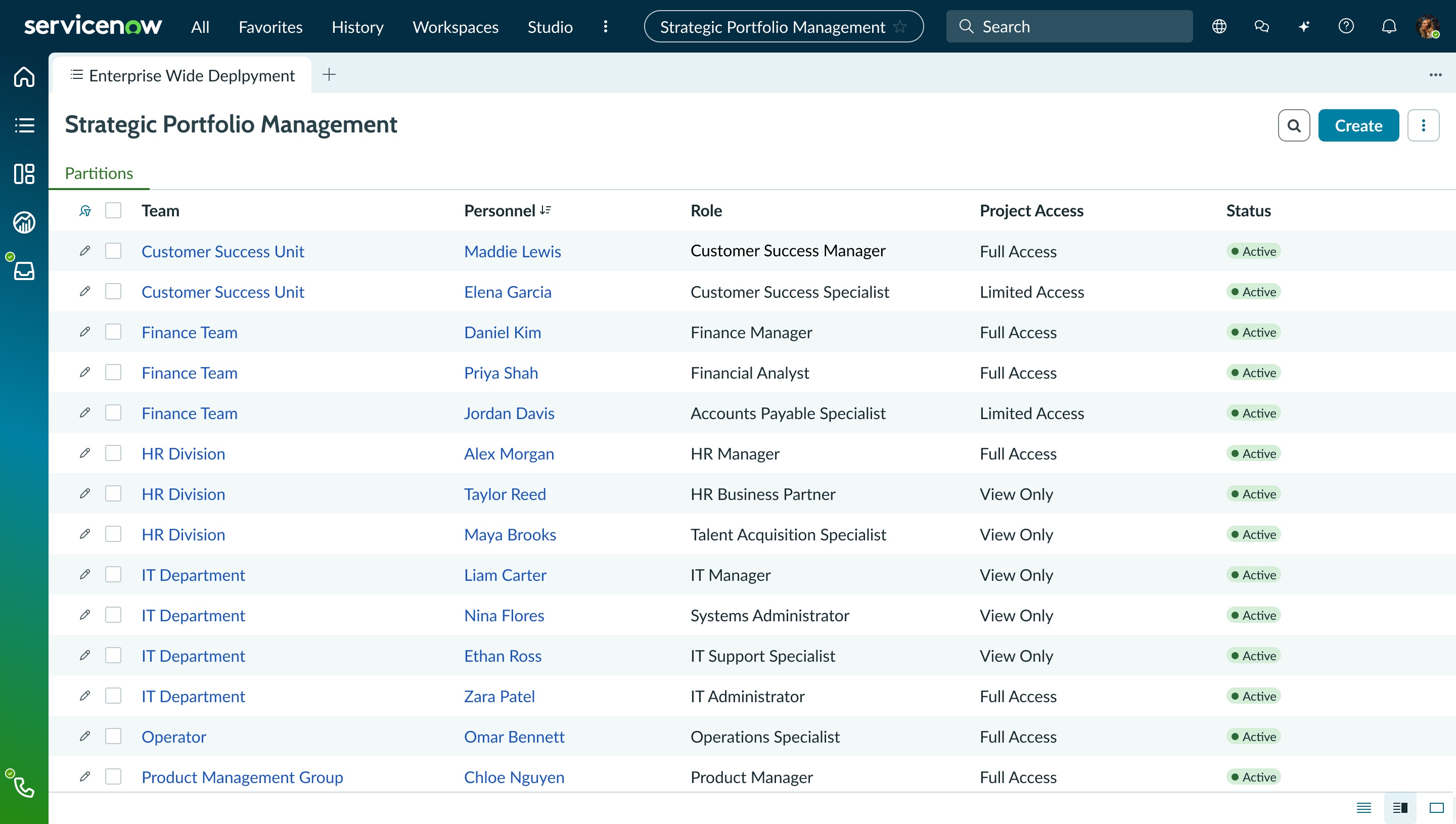The image size is (1456, 824).
Task: Check the Chloe Nguyen row checkbox
Action: click(x=113, y=777)
